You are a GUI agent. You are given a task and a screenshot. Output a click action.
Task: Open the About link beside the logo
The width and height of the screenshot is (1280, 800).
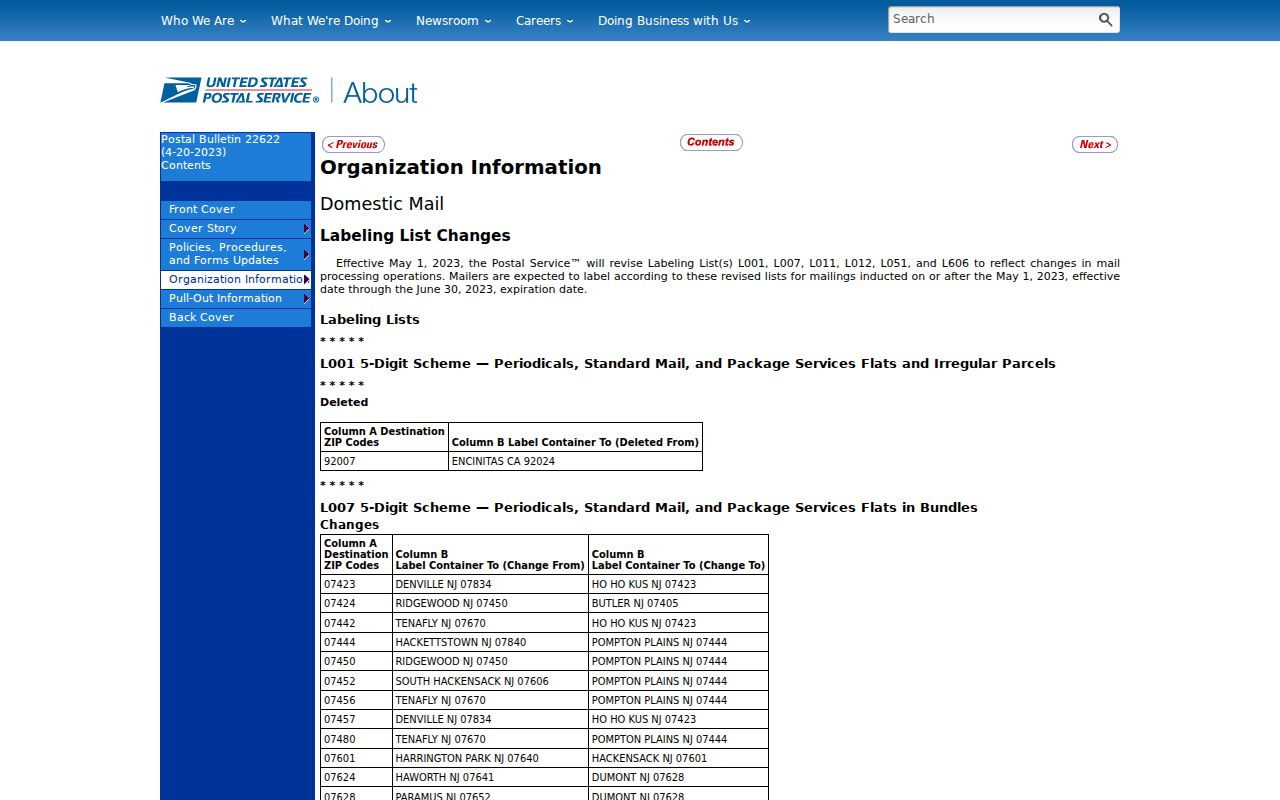[x=380, y=92]
